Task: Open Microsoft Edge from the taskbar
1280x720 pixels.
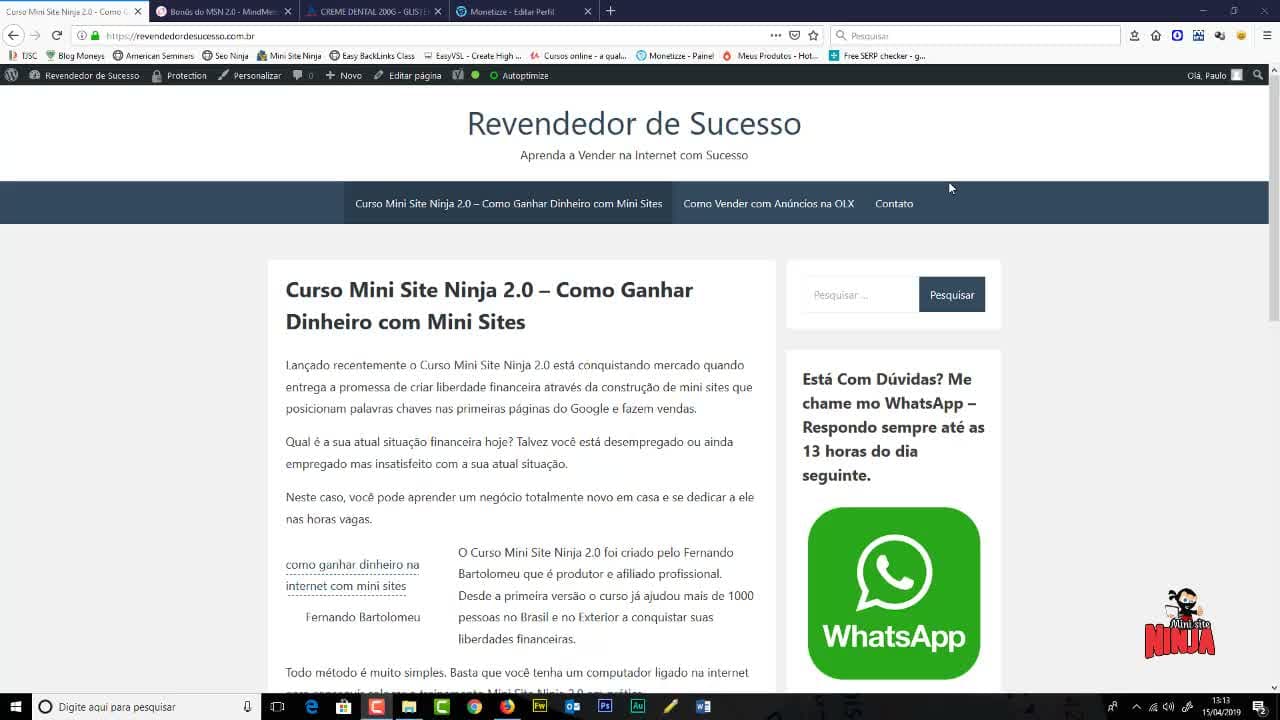Action: coord(311,706)
